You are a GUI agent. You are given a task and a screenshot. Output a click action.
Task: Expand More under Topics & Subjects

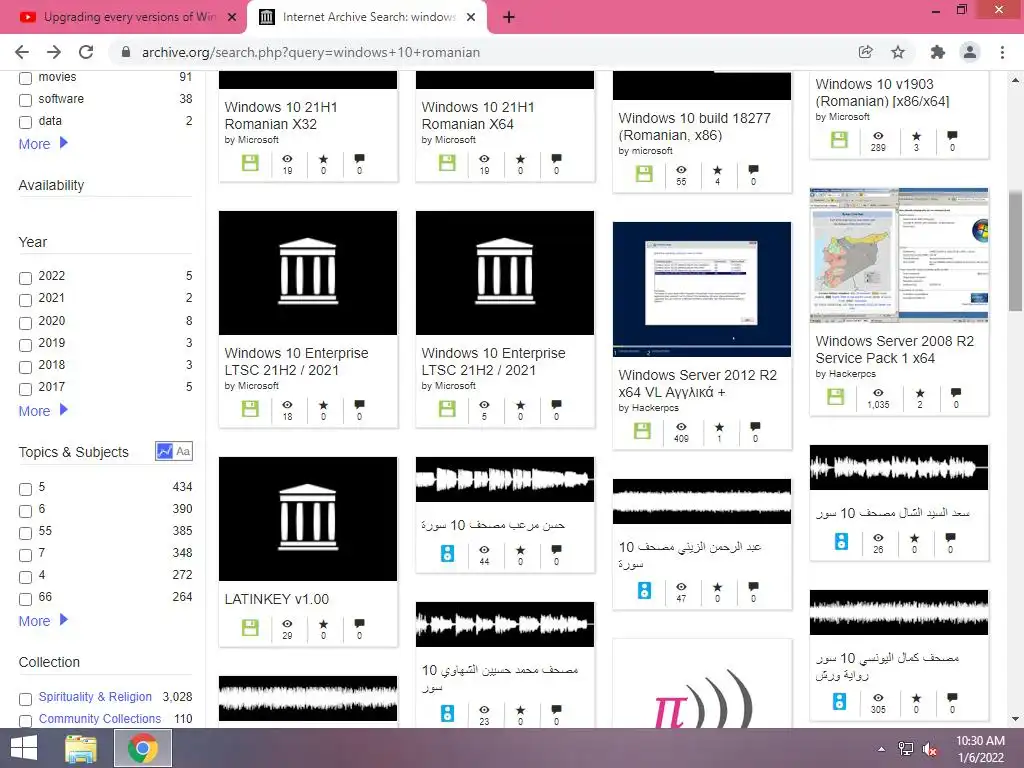[43, 620]
